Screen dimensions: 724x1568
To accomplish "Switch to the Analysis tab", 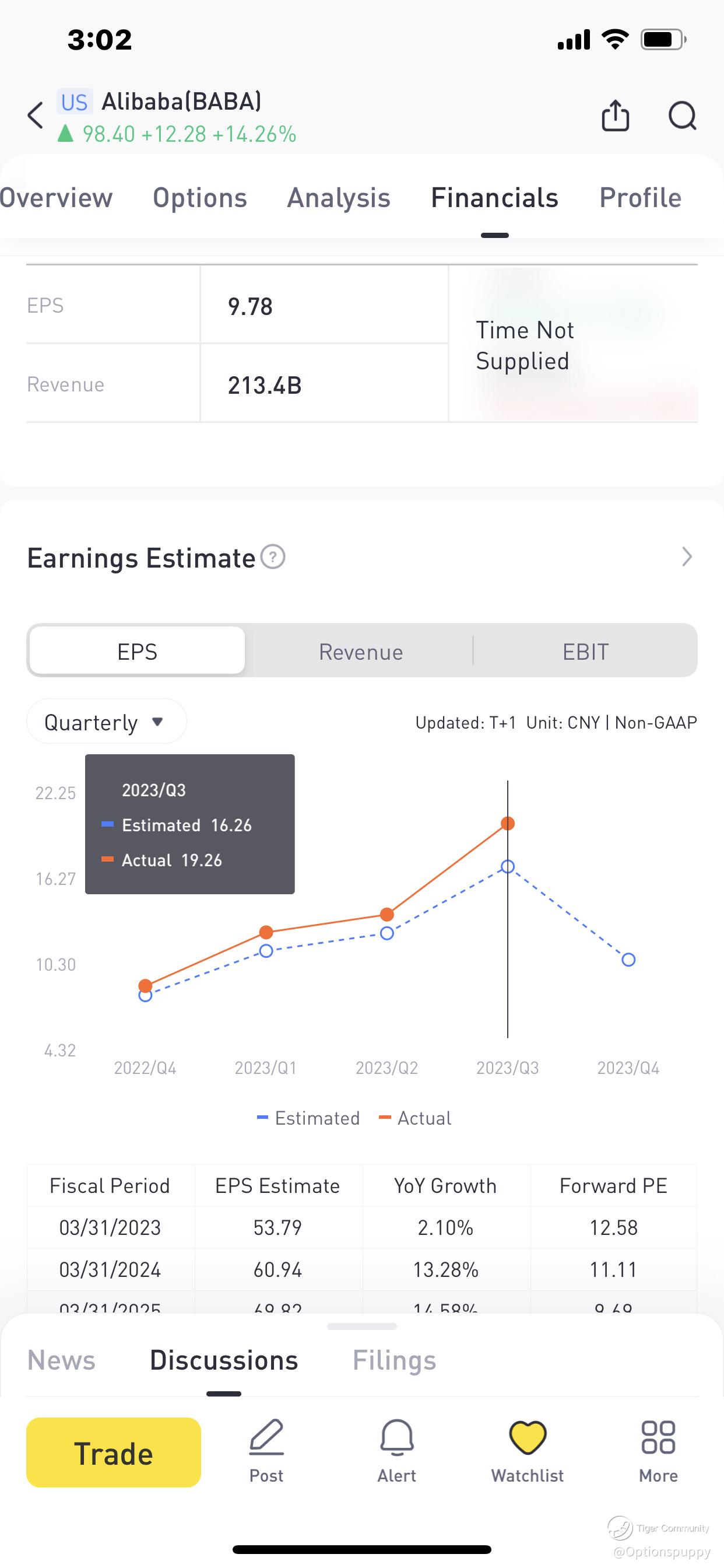I will (x=339, y=198).
